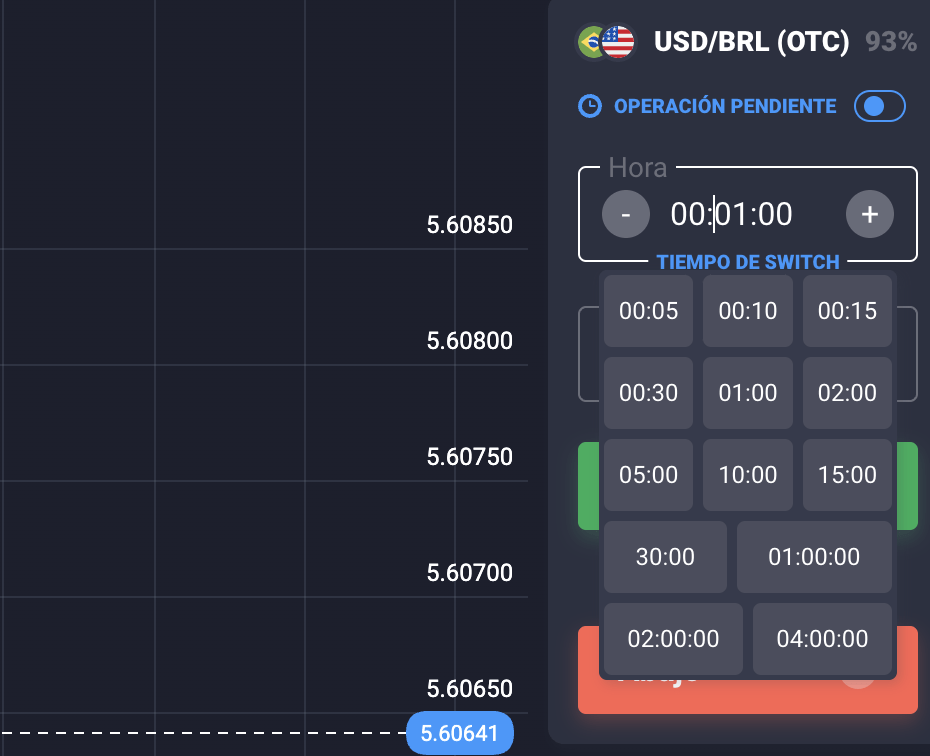Open the USD/BRL (OTC) asset selector

751,42
